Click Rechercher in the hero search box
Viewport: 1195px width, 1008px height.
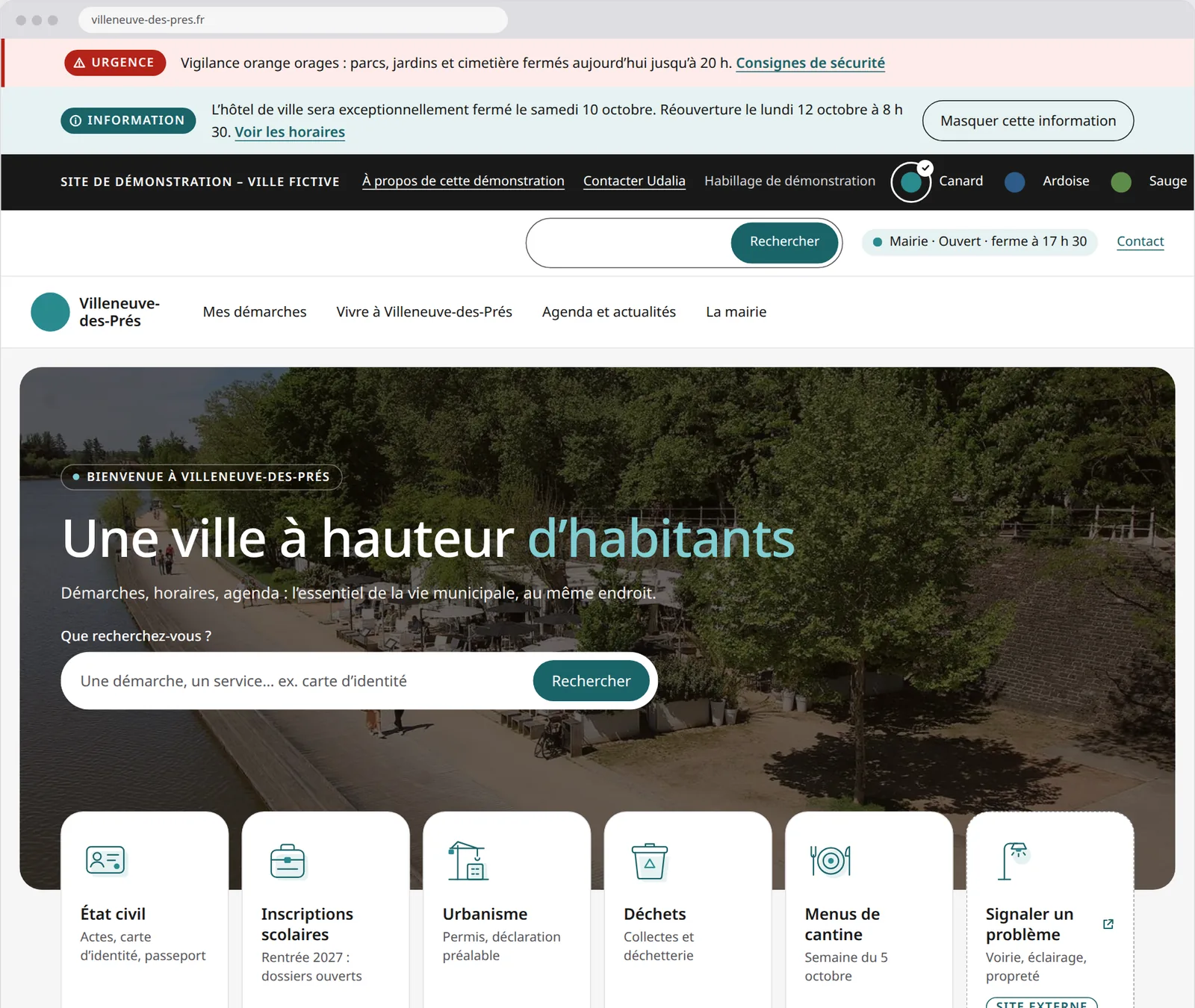[x=591, y=681]
